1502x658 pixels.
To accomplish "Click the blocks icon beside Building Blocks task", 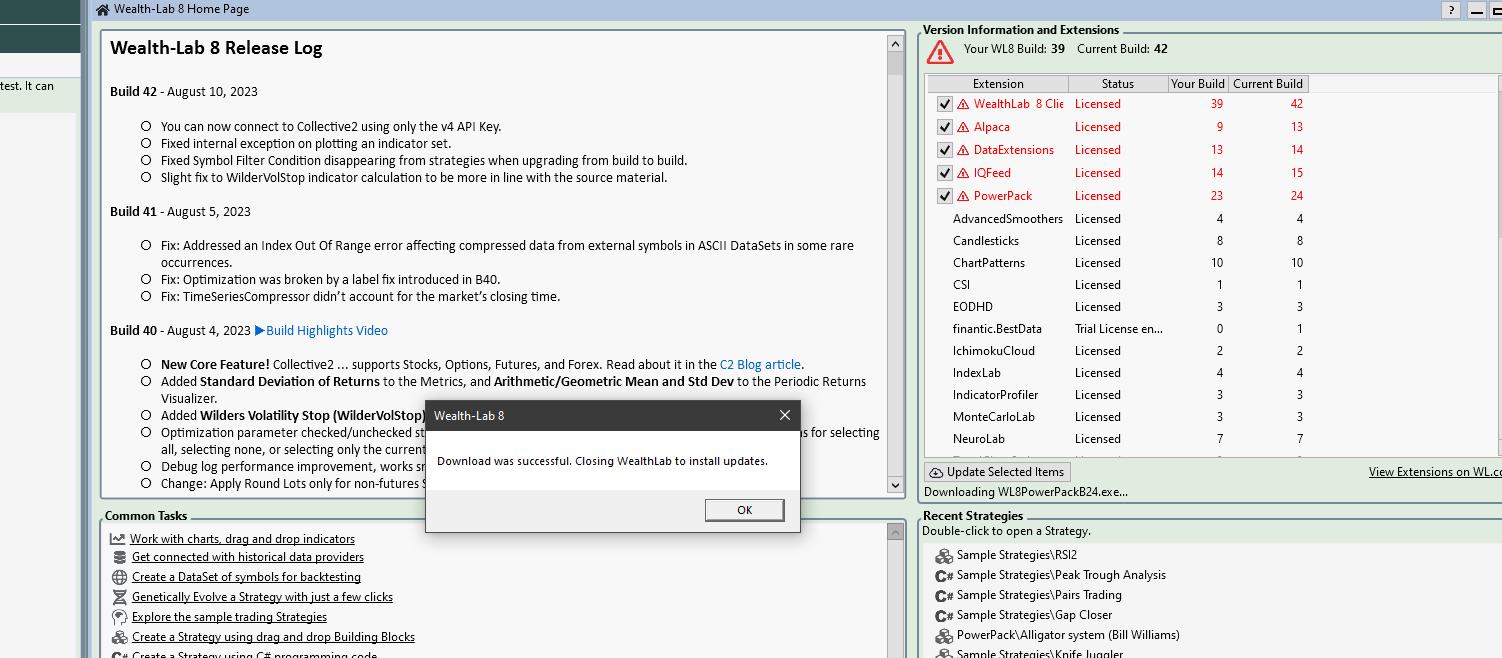I will point(119,637).
